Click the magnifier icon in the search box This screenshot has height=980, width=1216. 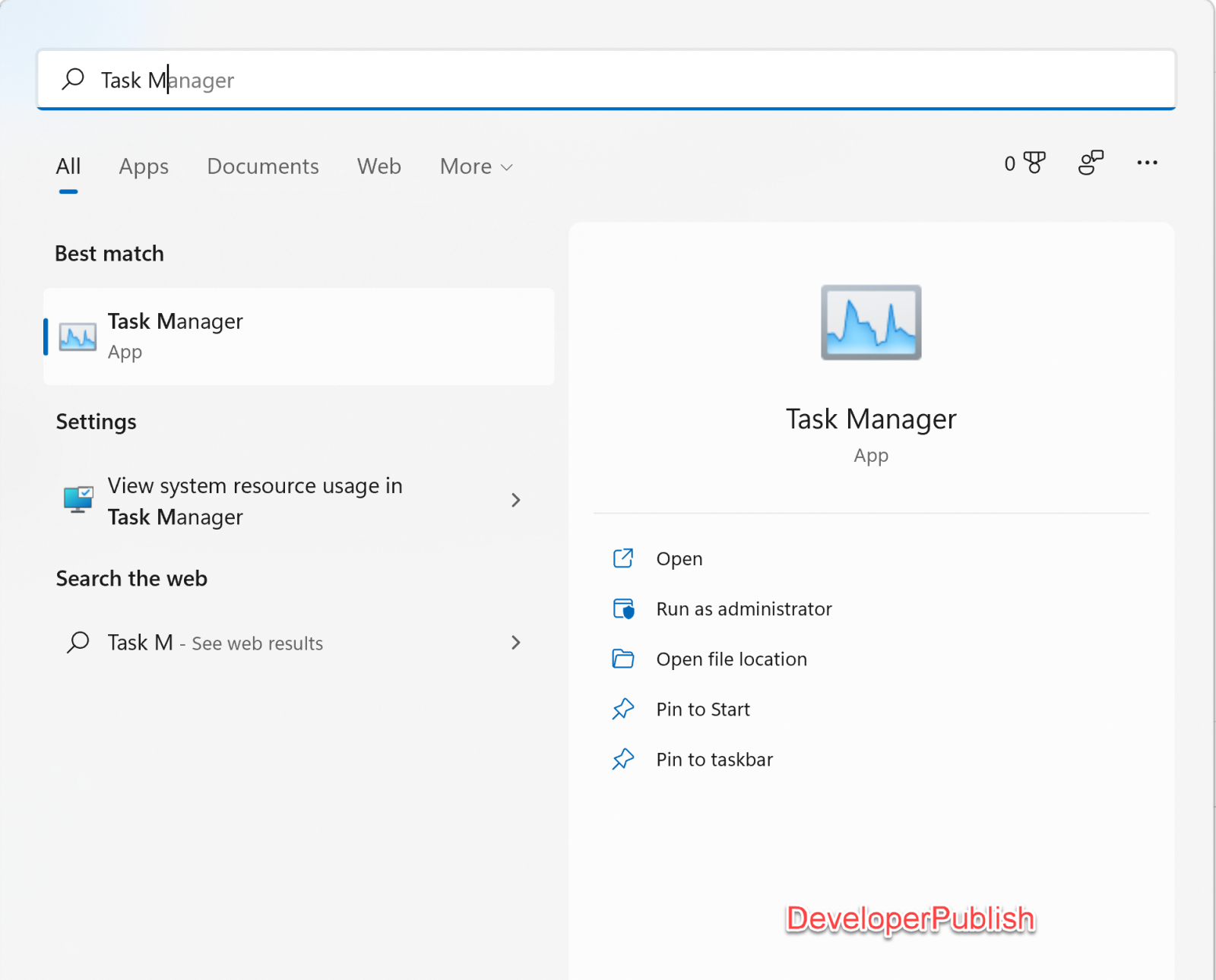[73, 79]
